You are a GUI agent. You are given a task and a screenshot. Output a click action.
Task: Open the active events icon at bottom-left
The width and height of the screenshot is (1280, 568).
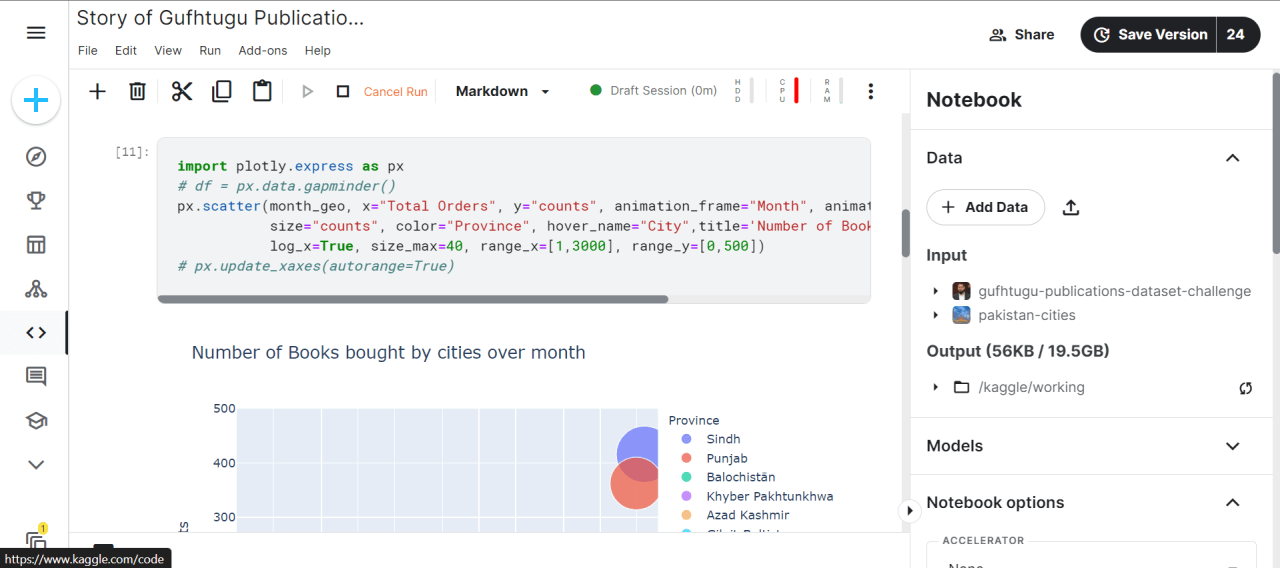coord(36,539)
